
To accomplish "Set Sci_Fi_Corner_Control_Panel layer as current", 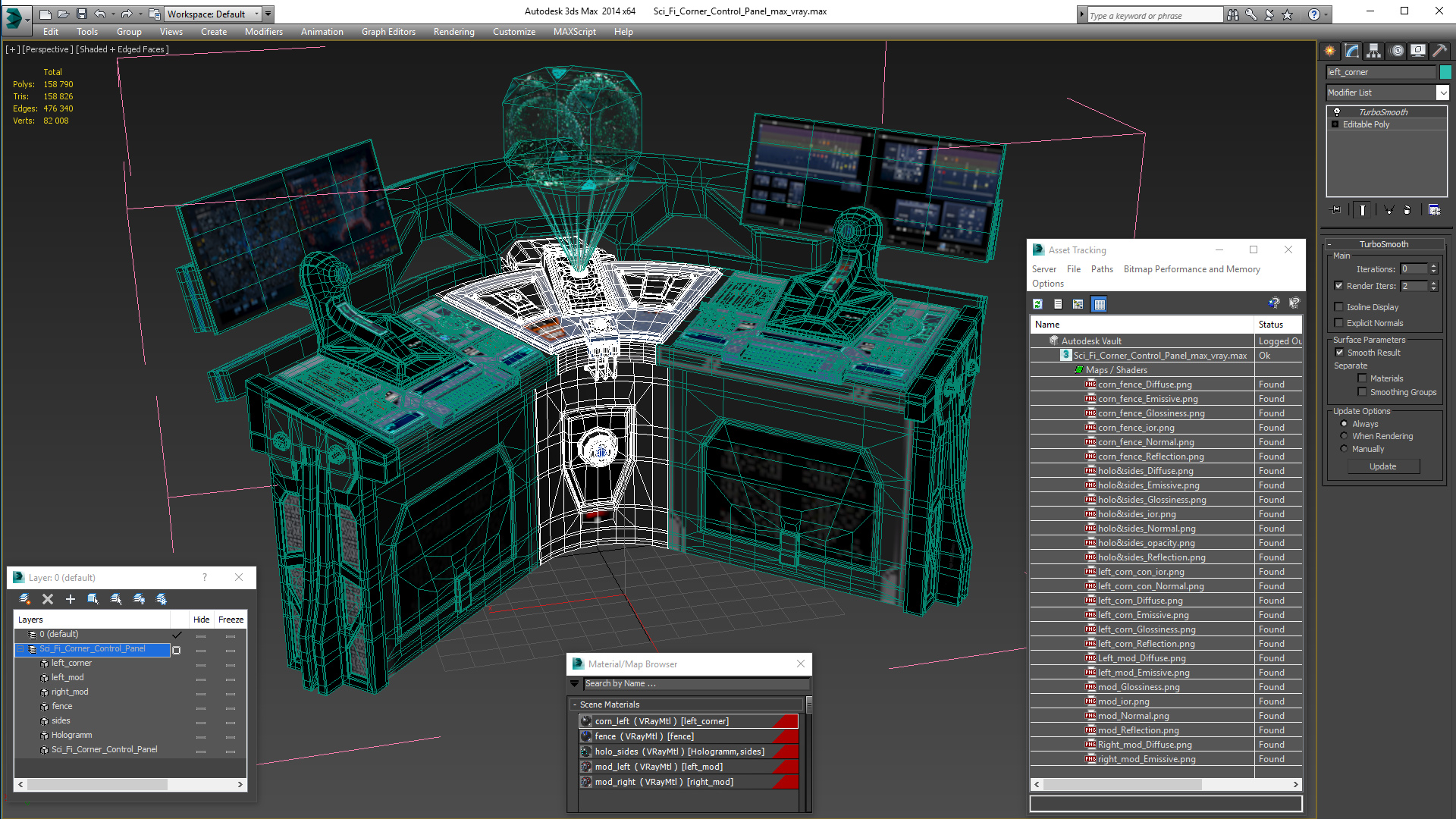I will click(177, 650).
